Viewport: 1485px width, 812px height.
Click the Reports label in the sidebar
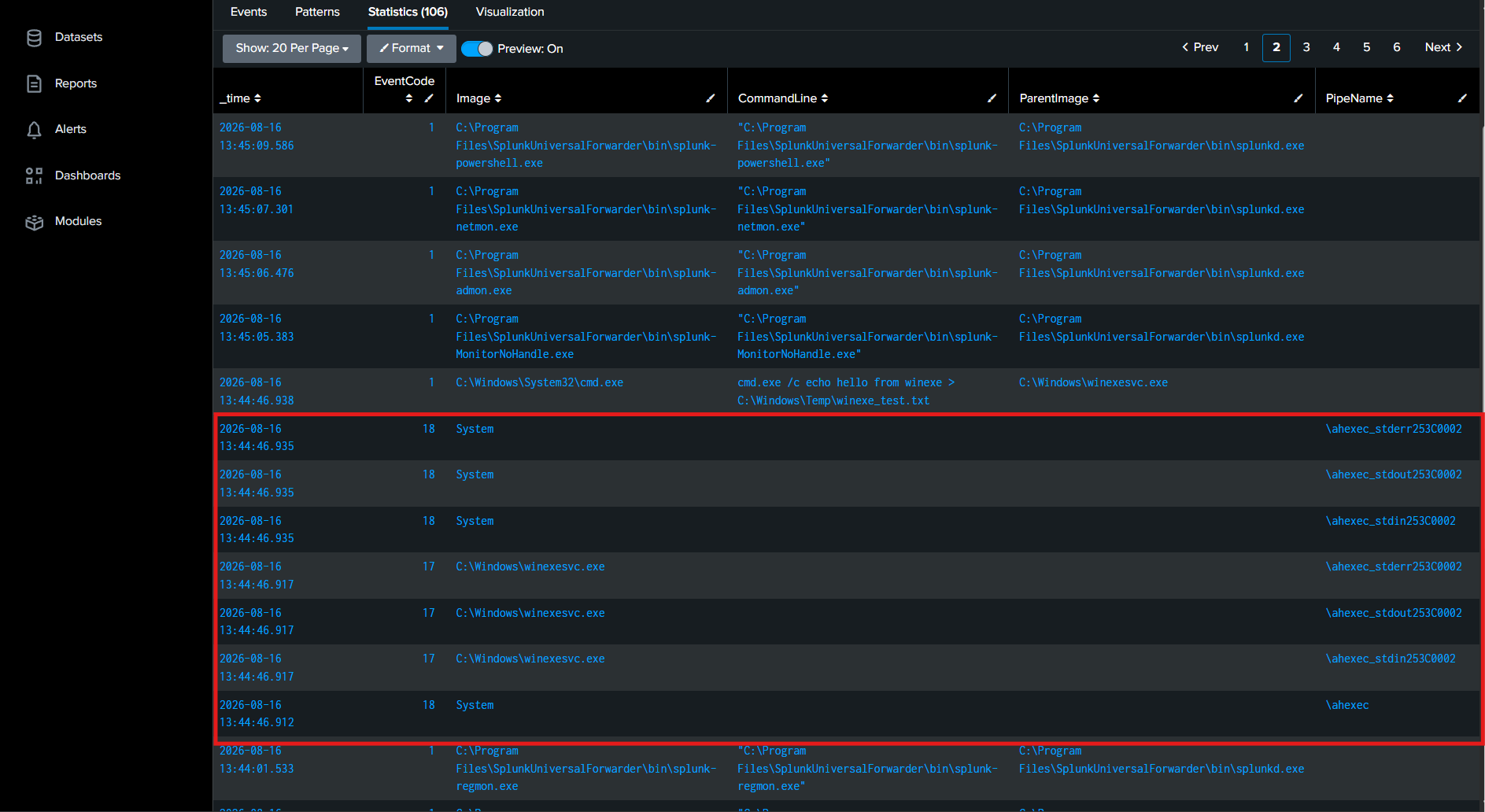coord(76,83)
